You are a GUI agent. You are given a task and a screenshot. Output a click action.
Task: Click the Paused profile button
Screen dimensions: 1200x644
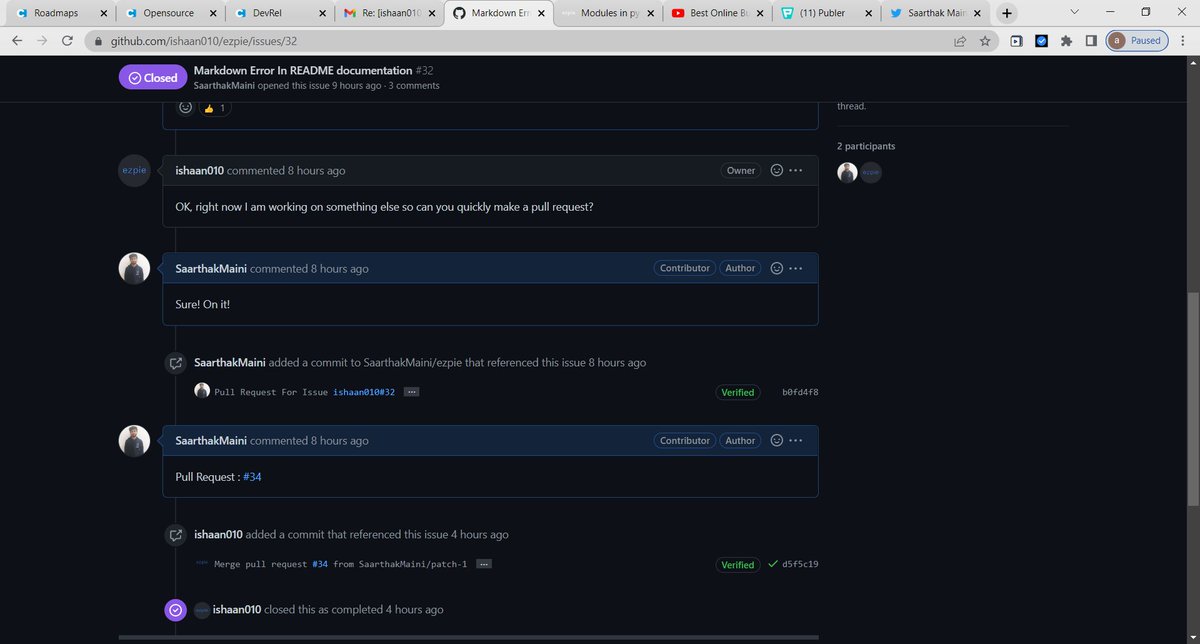pyautogui.click(x=1137, y=41)
